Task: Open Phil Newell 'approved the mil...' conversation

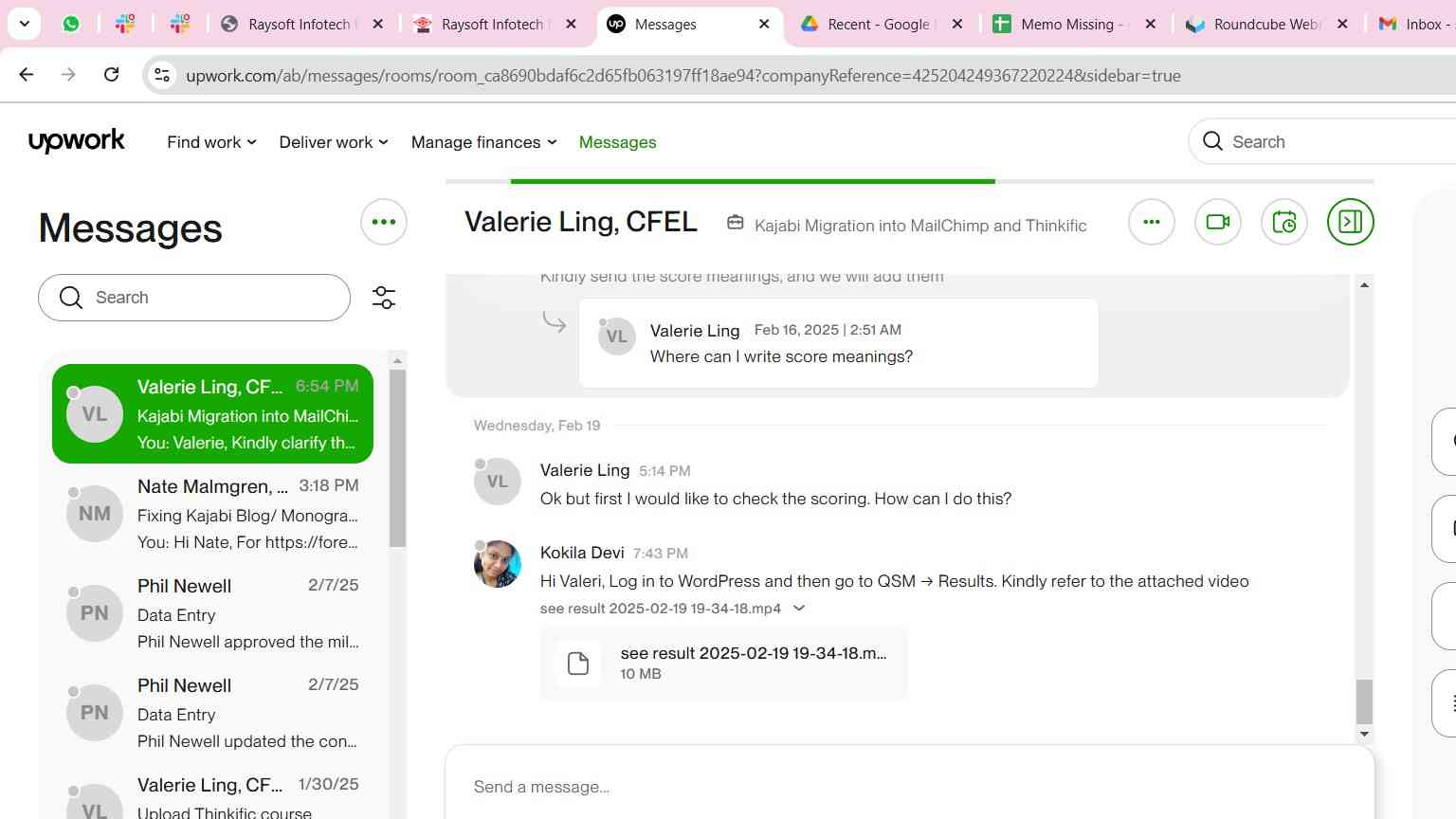Action: click(x=212, y=612)
